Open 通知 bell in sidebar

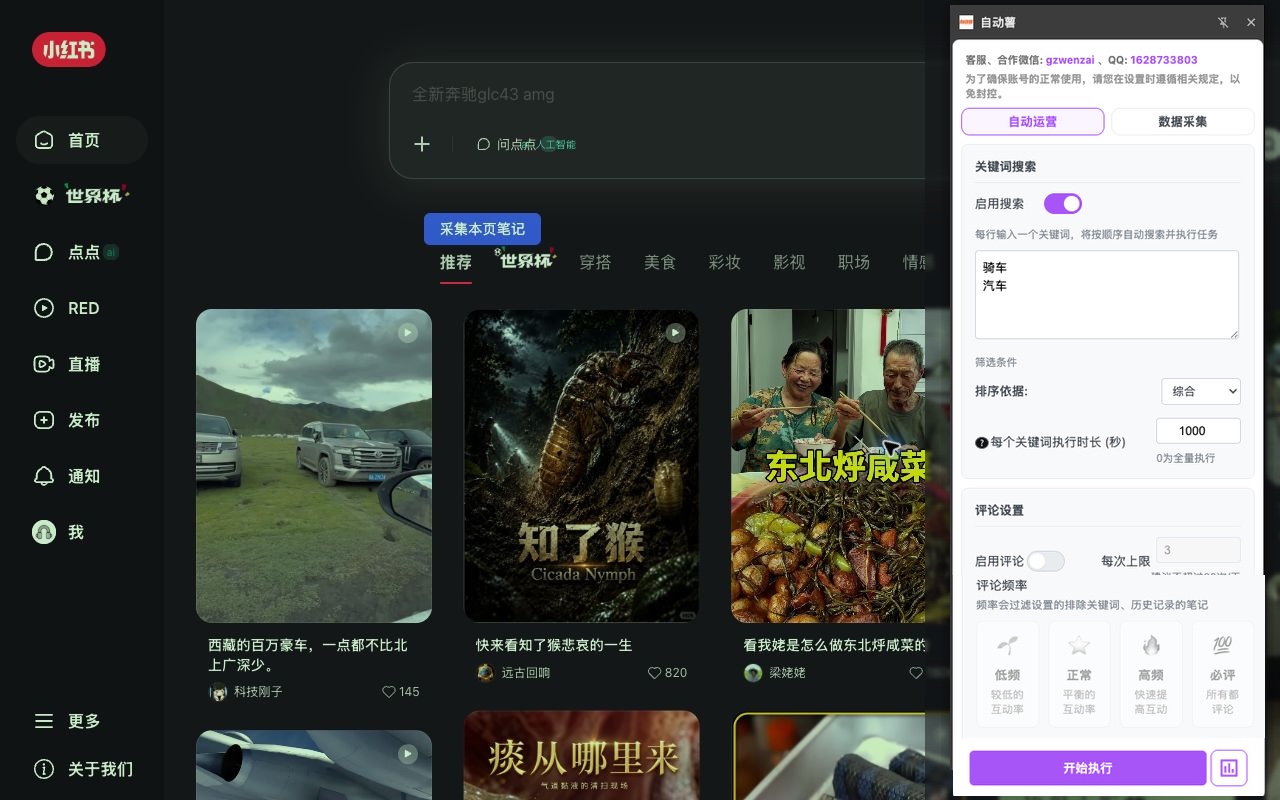click(x=82, y=476)
